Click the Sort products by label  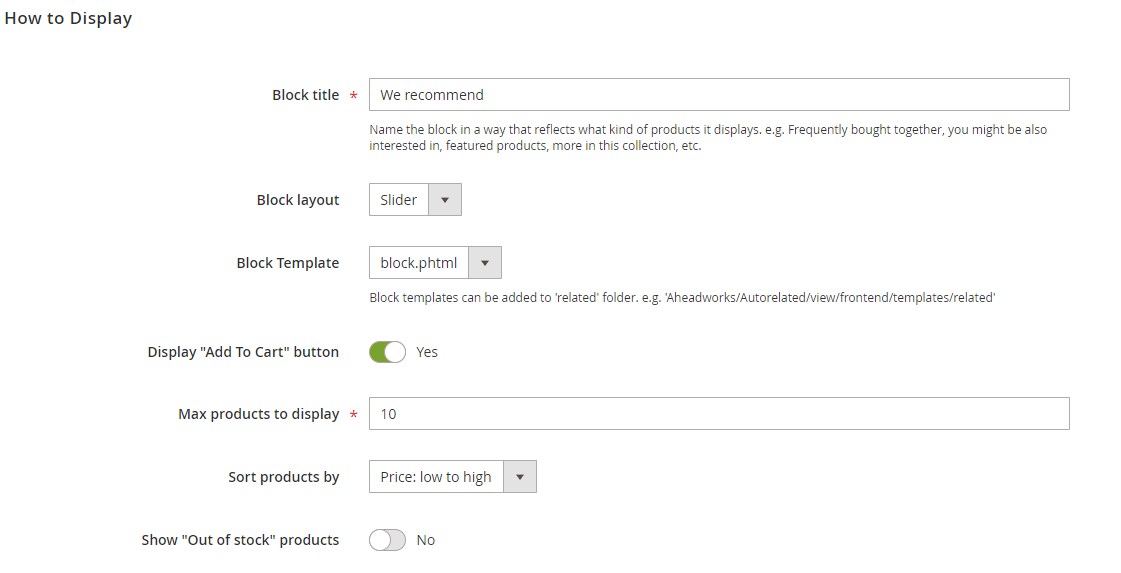284,477
